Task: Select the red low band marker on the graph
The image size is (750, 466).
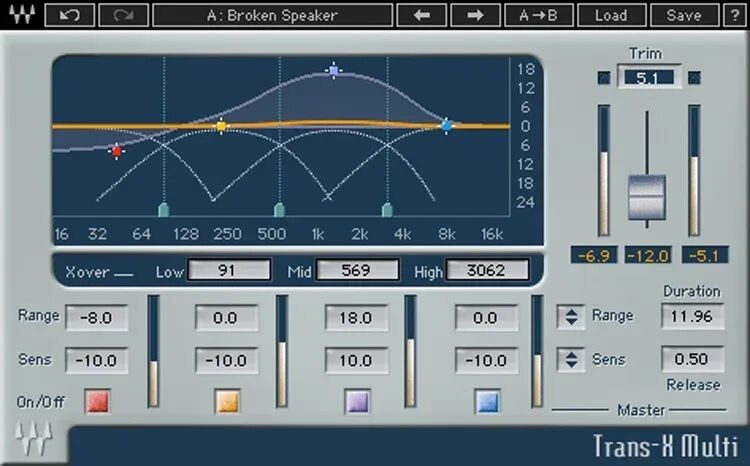Action: coord(116,151)
